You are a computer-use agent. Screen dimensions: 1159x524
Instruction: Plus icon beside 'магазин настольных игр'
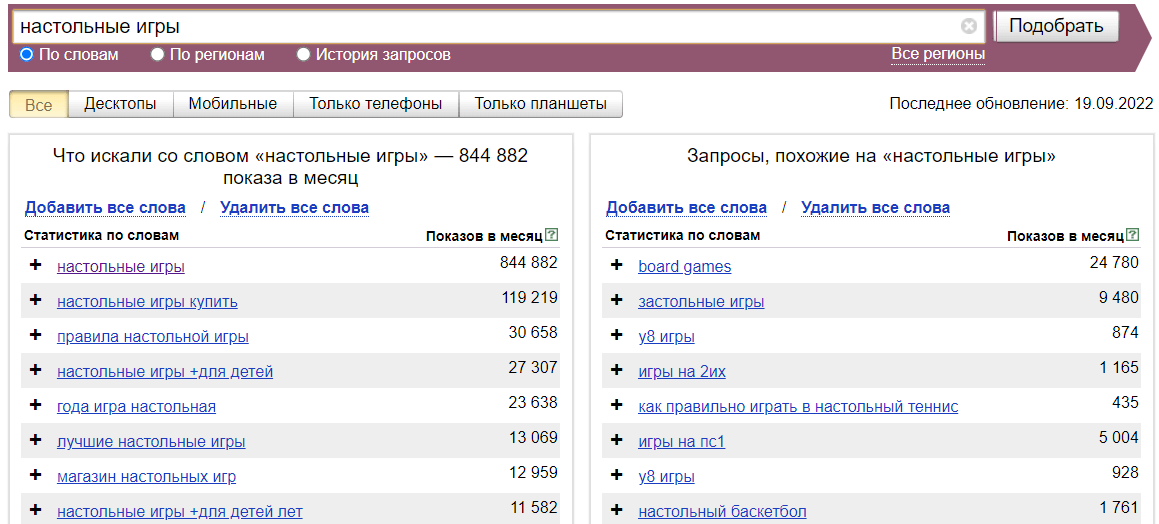(x=35, y=475)
